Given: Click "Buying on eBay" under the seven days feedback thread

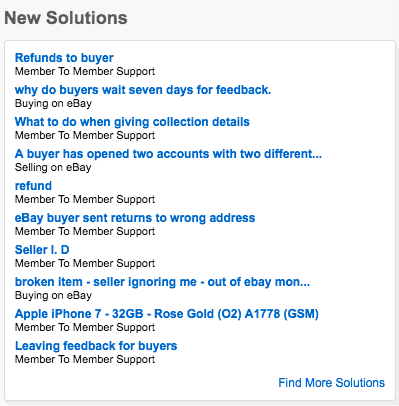Looking at the screenshot, I should coord(53,103).
